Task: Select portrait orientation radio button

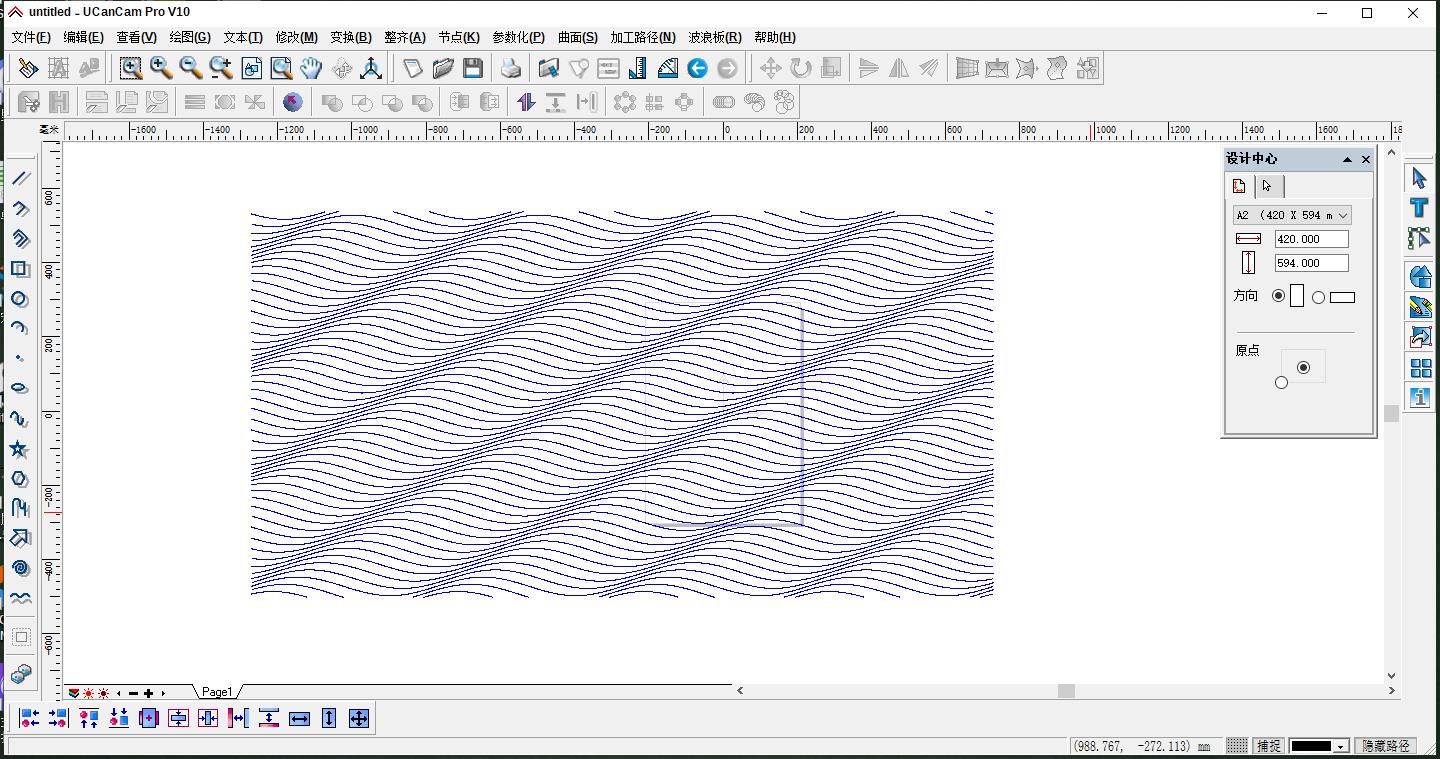Action: pyautogui.click(x=1278, y=296)
